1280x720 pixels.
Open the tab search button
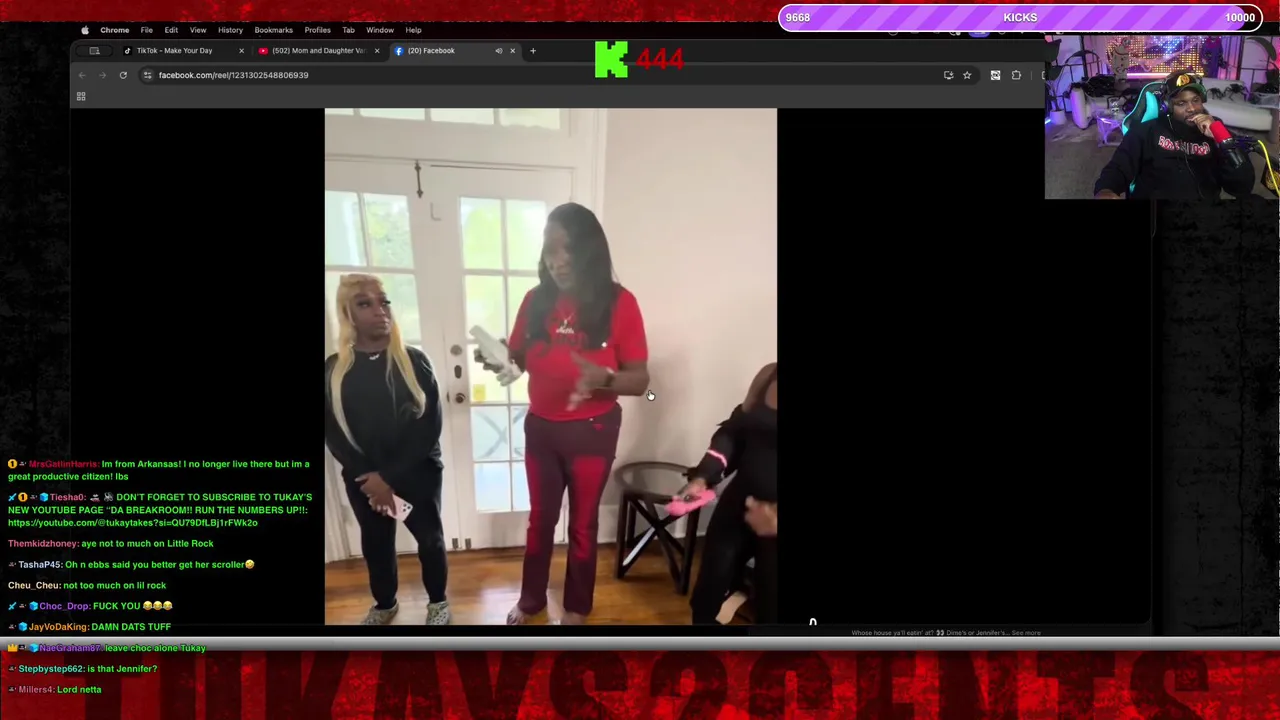point(95,51)
